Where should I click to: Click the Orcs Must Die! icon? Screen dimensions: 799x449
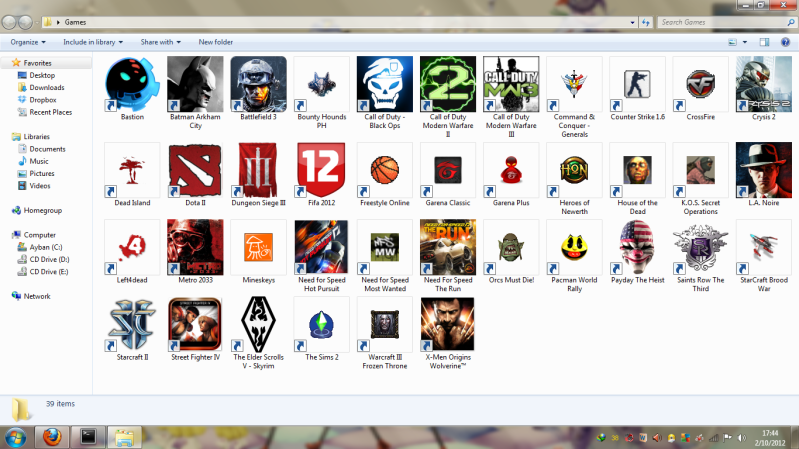(x=511, y=248)
